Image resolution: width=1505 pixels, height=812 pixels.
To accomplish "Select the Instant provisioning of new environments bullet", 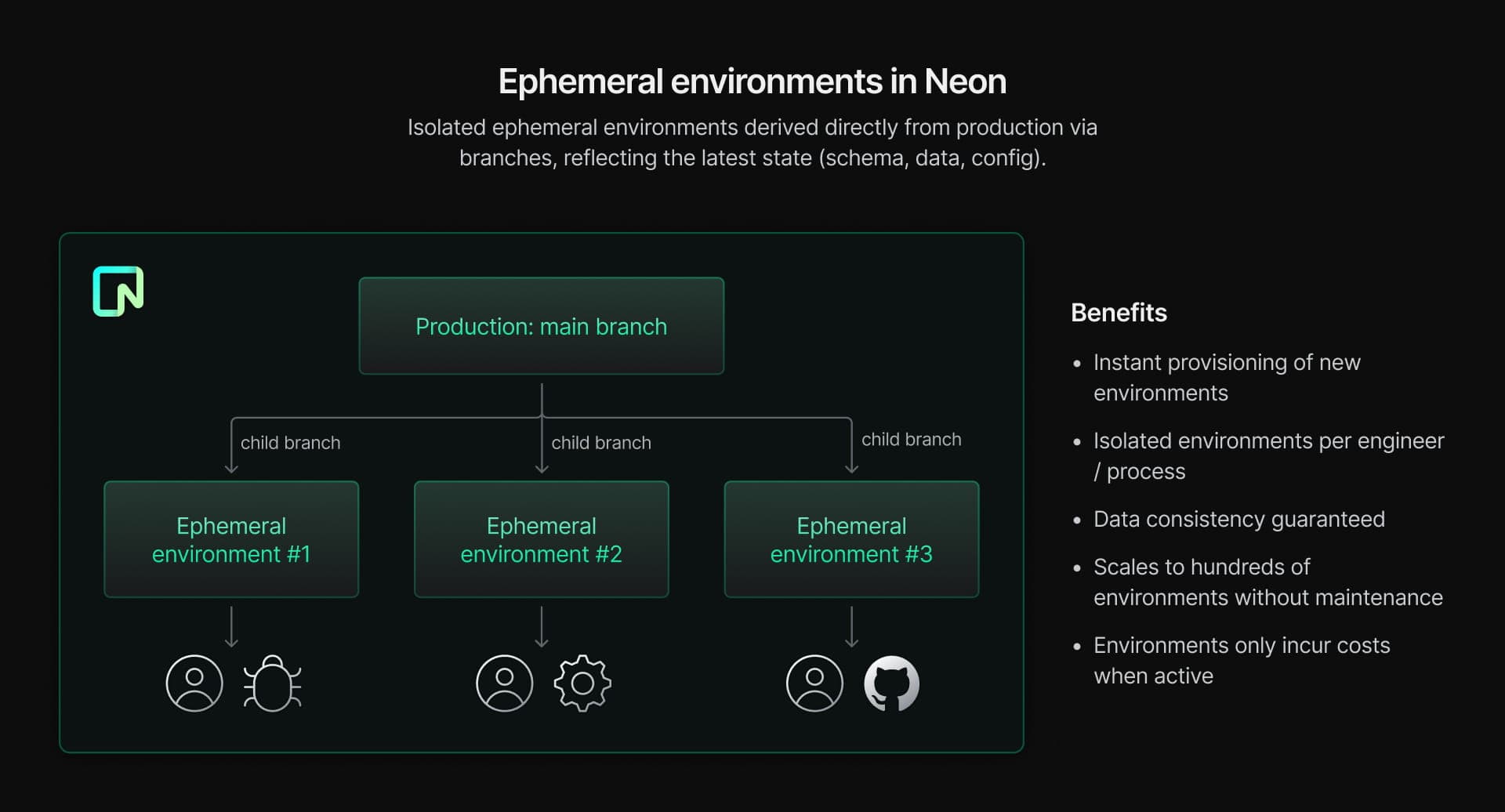I will pyautogui.click(x=1227, y=377).
